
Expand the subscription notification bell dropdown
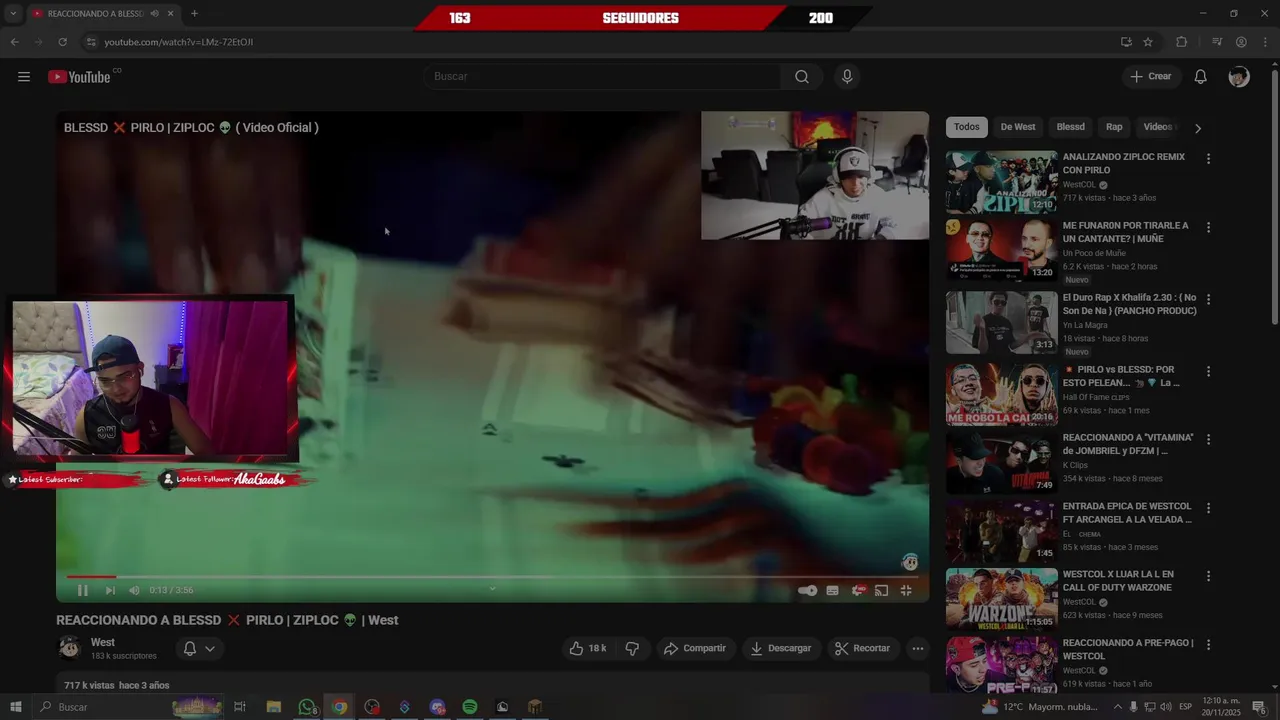pos(199,648)
